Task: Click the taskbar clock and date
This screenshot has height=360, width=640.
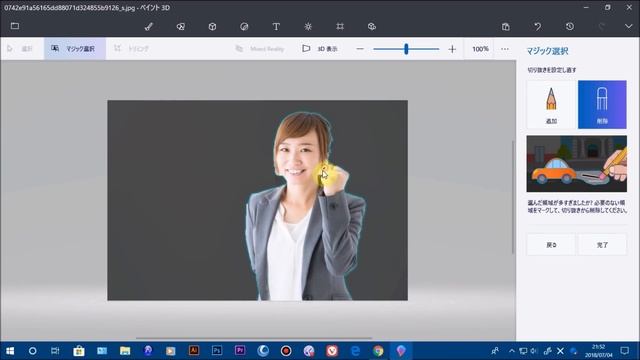Action: [x=598, y=351]
